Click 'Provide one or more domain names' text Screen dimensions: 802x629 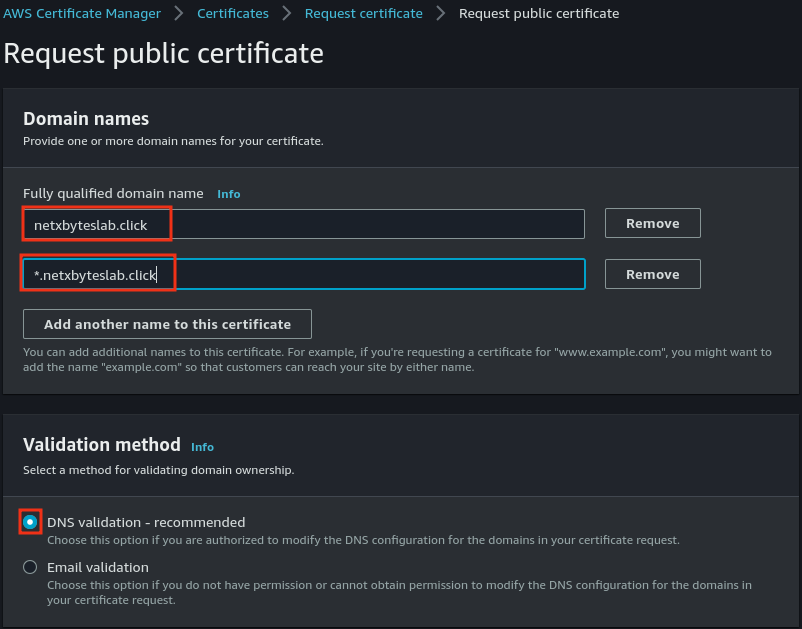173,141
